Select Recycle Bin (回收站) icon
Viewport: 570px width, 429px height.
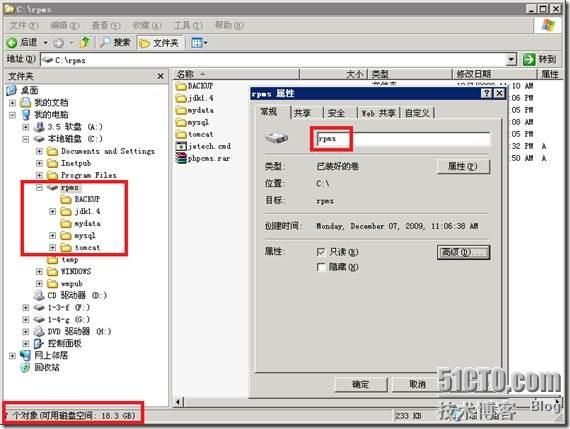click(25, 367)
